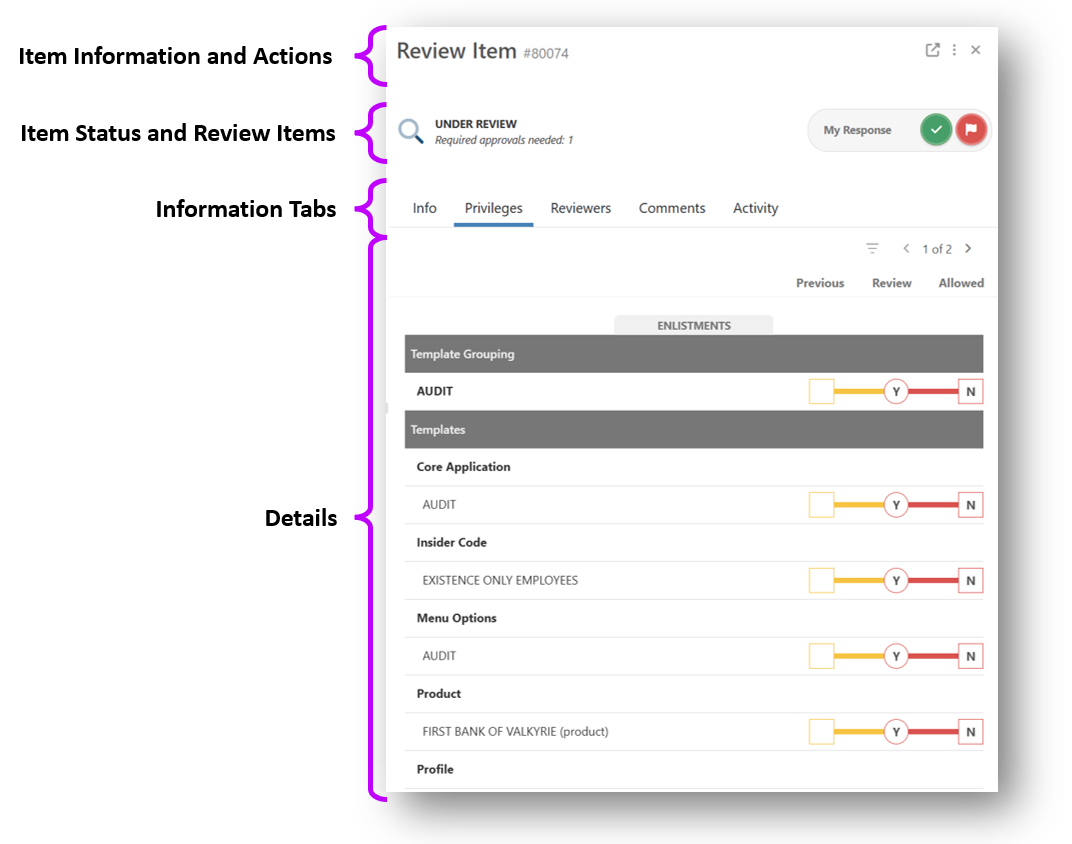Select N allowed for Core Application AUDIT
1072x844 pixels.
coord(970,505)
